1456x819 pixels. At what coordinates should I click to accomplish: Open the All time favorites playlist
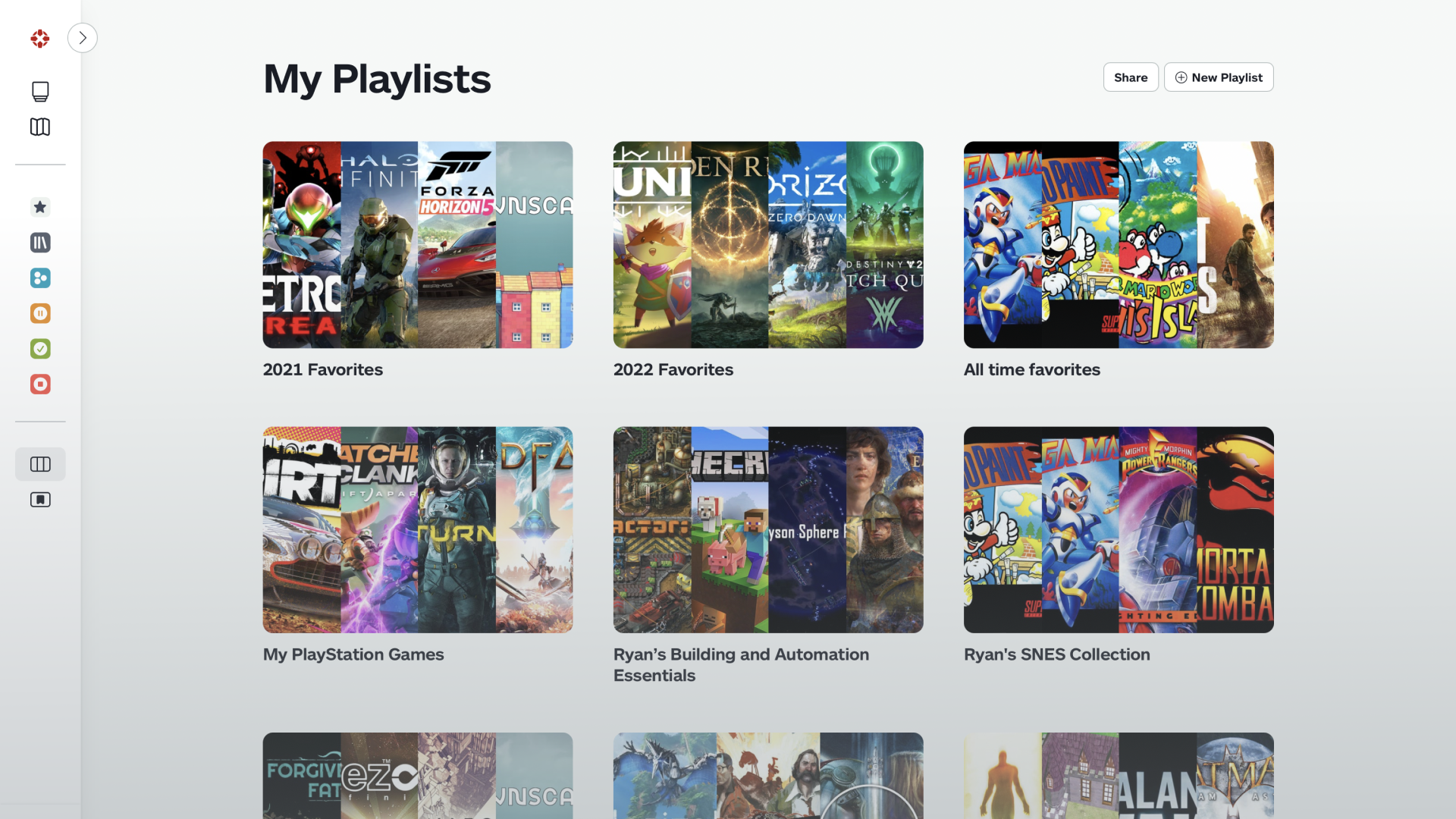1118,244
